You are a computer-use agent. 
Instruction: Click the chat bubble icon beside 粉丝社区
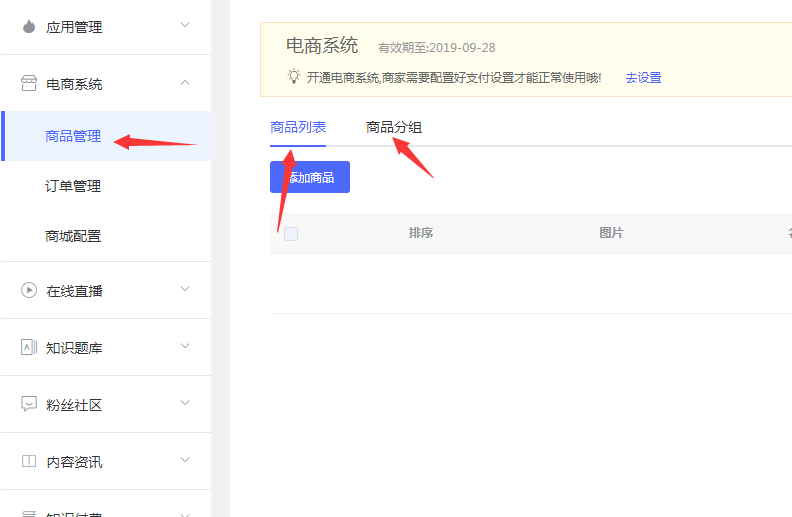[29, 404]
